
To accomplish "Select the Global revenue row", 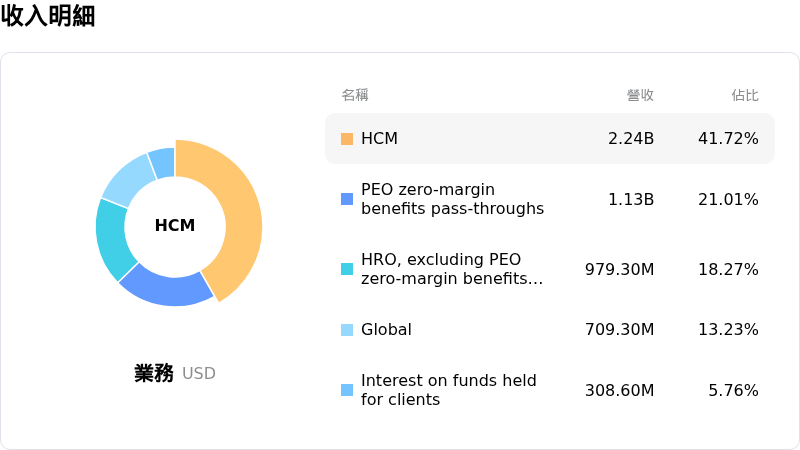I will click(386, 330).
